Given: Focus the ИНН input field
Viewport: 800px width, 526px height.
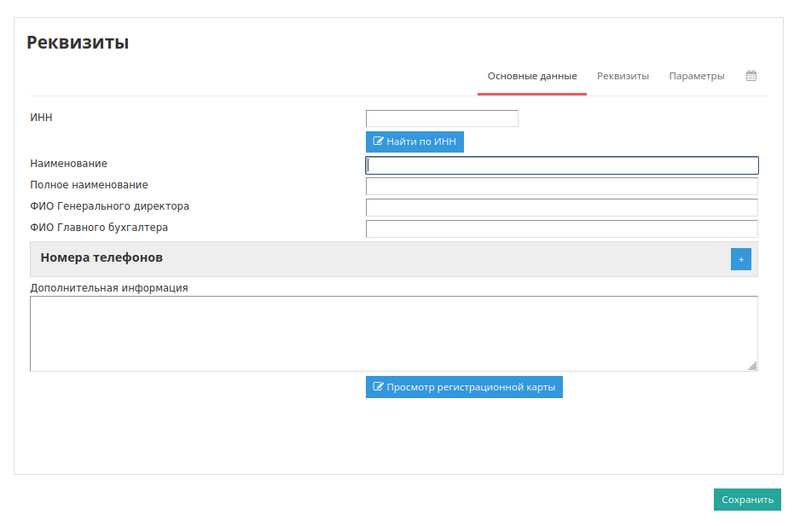Looking at the screenshot, I should [442, 118].
